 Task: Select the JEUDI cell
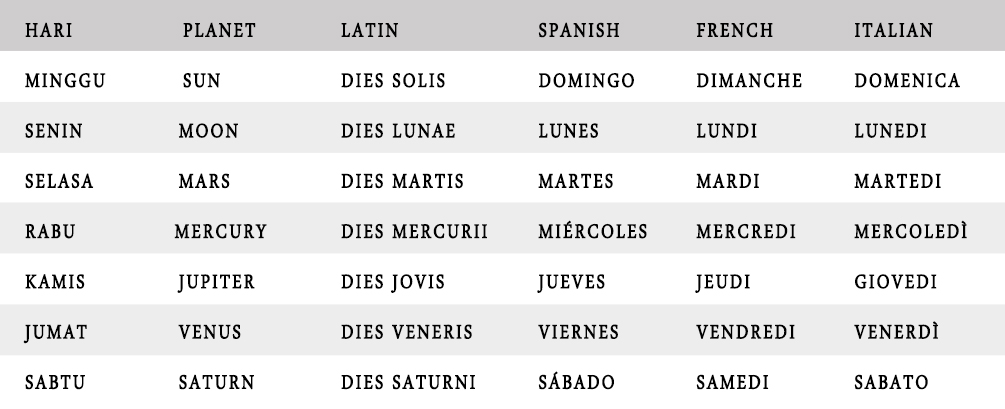[723, 282]
